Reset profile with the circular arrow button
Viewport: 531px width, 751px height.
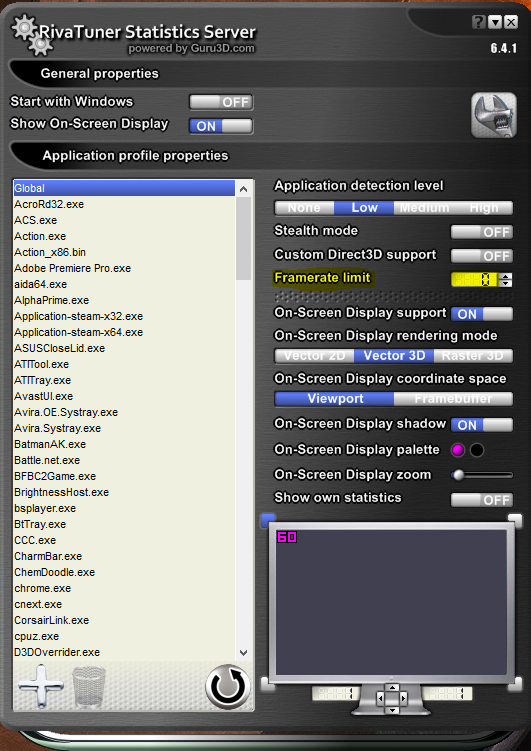point(228,687)
